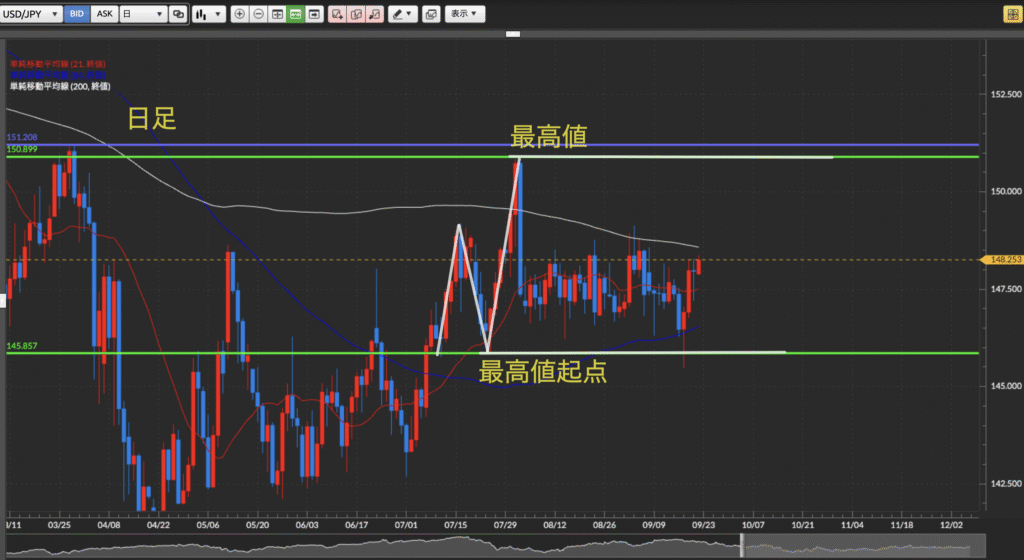
Task: Click the zoom out minus icon
Action: (x=259, y=15)
